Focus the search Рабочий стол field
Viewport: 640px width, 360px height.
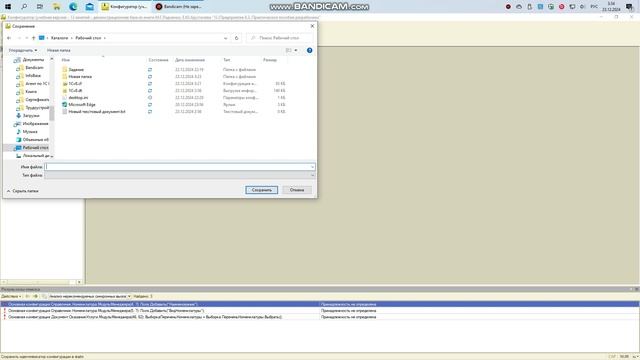point(280,38)
